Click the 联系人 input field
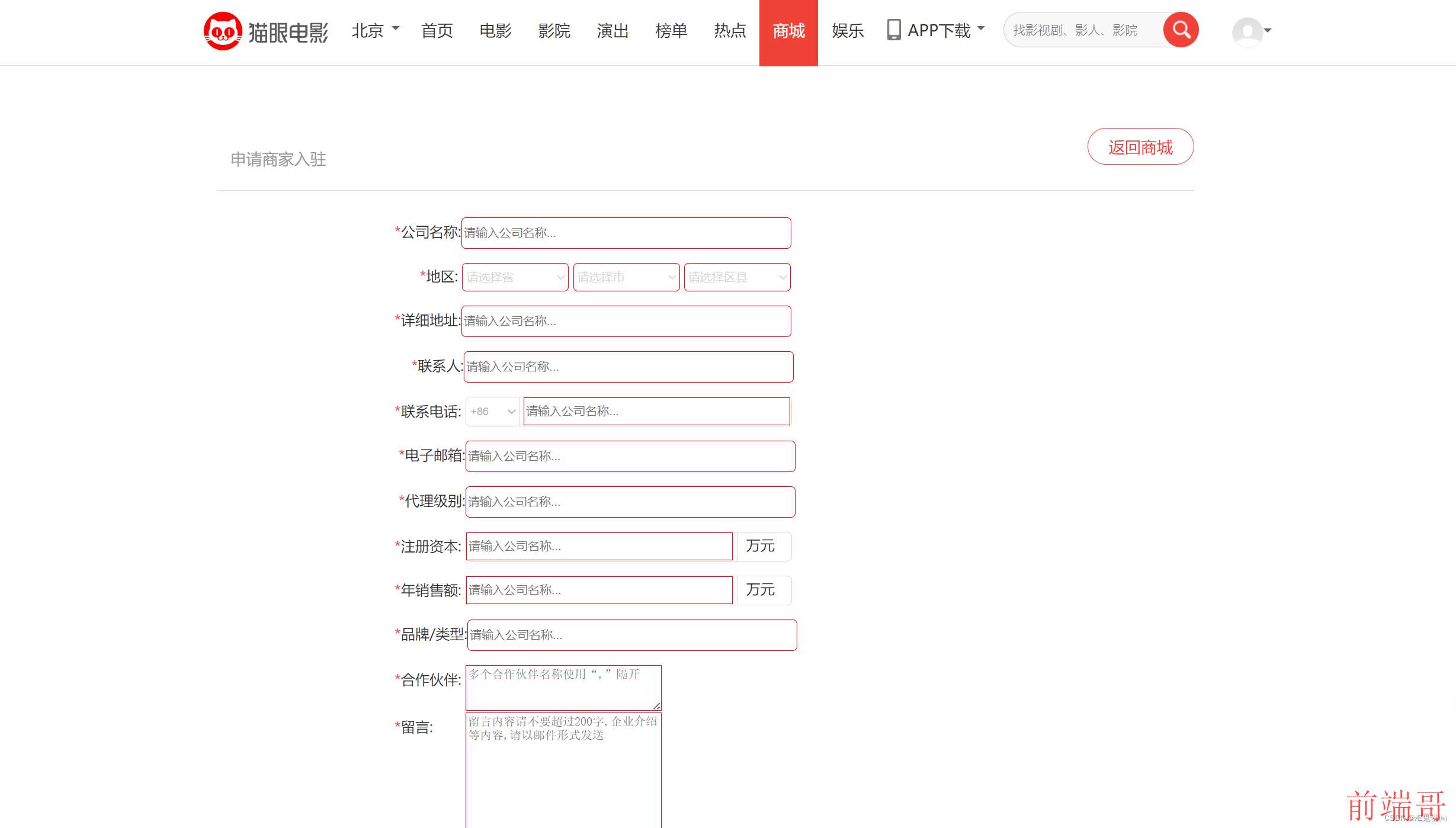 tap(628, 367)
